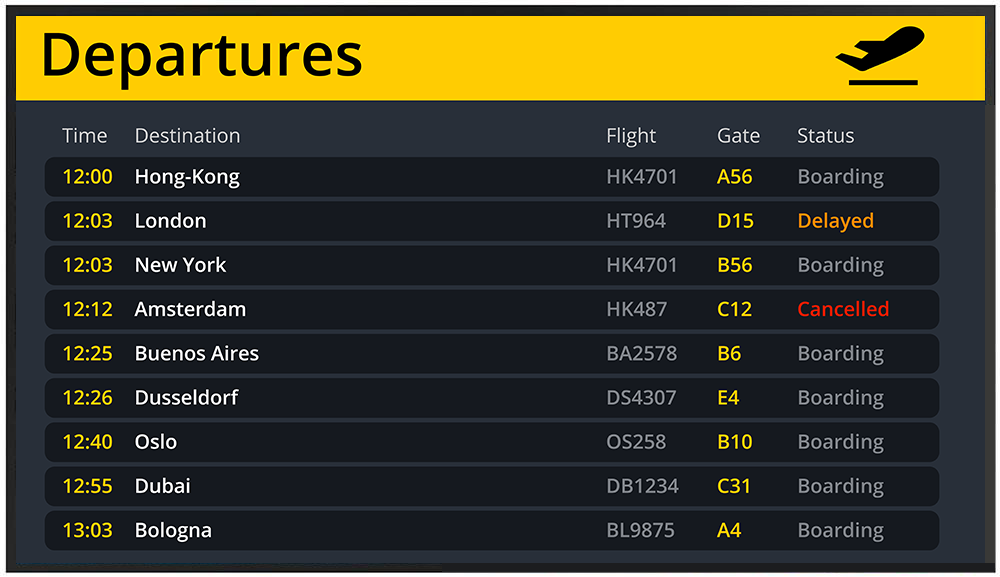Click the Delayed status label
The width and height of the screenshot is (1000, 577).
click(x=835, y=221)
